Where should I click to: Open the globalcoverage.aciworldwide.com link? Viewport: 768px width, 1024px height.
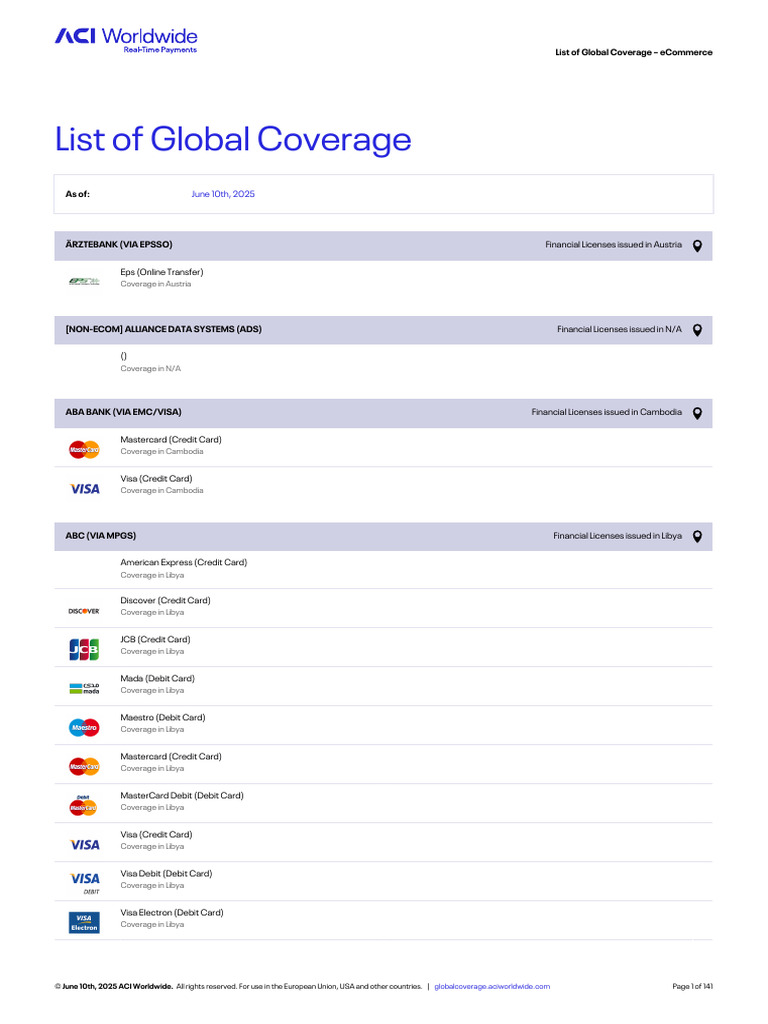click(492, 986)
